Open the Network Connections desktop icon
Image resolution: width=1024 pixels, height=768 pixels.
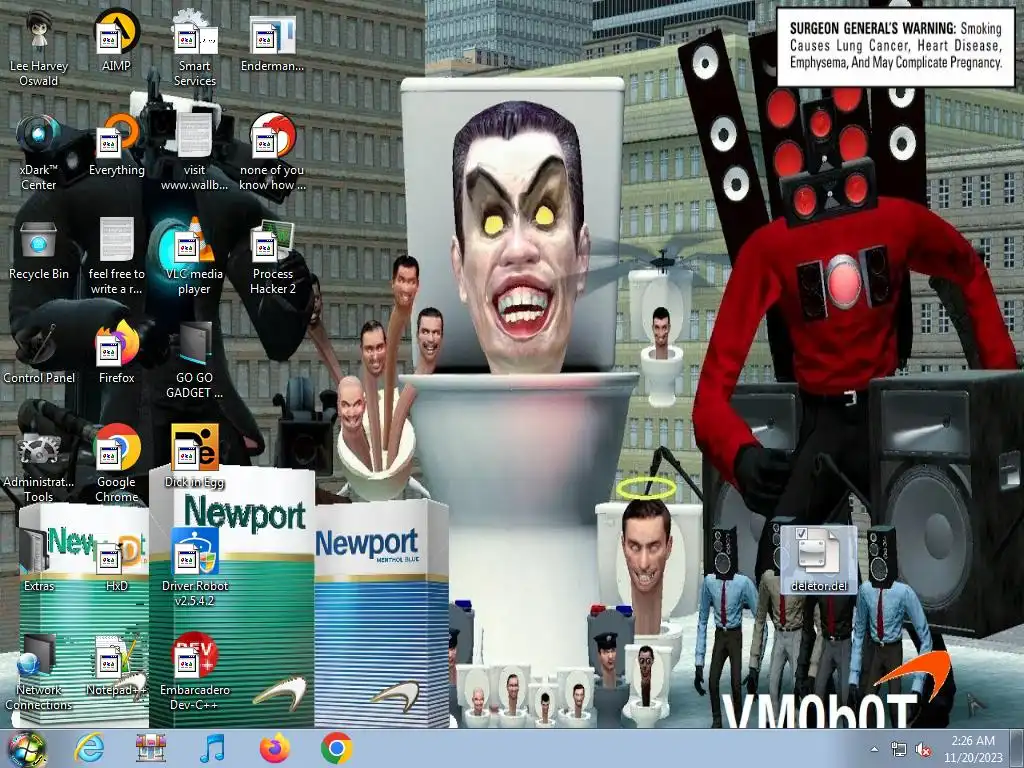pyautogui.click(x=39, y=673)
